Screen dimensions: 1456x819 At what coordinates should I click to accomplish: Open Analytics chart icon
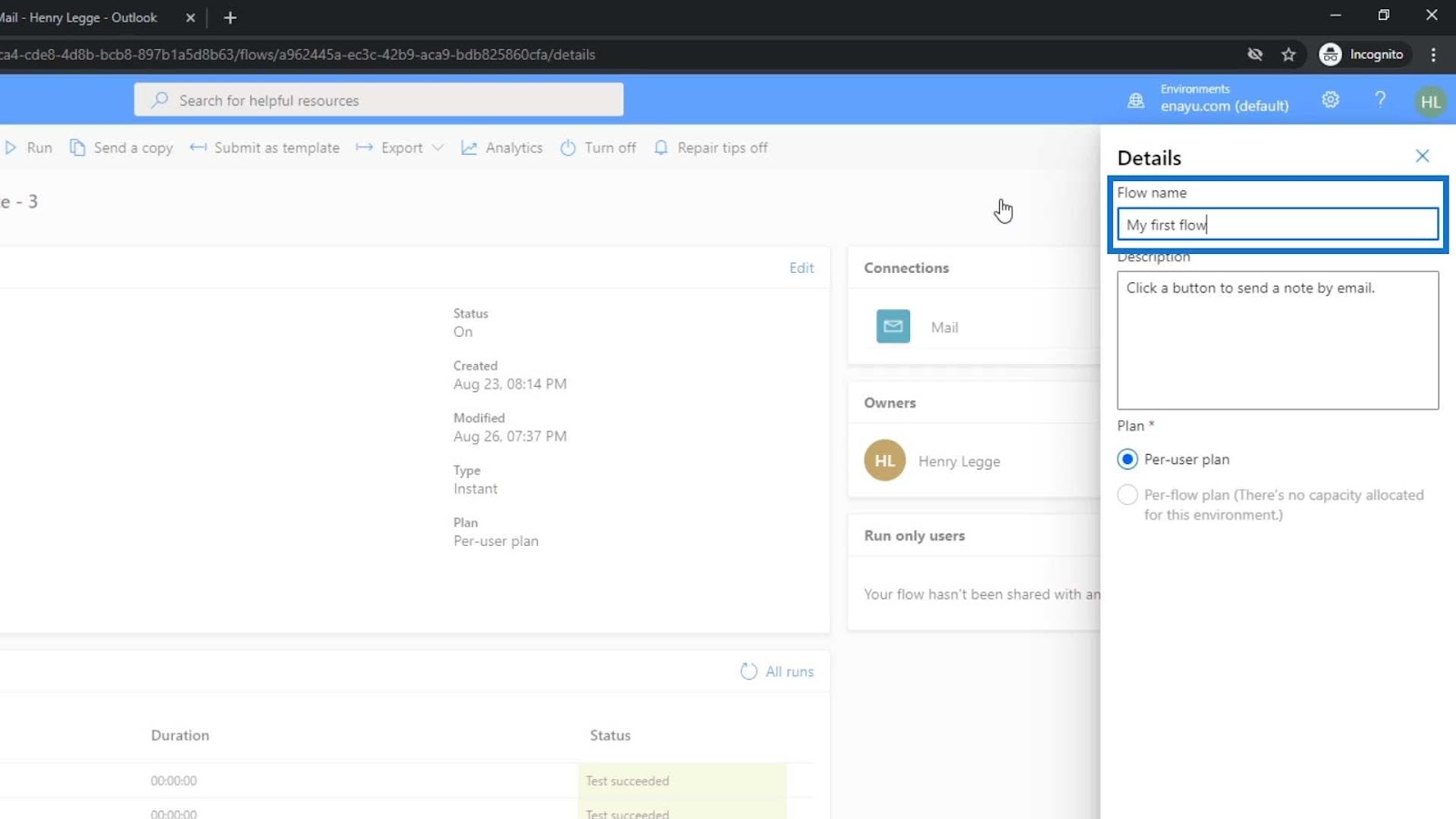coord(469,147)
